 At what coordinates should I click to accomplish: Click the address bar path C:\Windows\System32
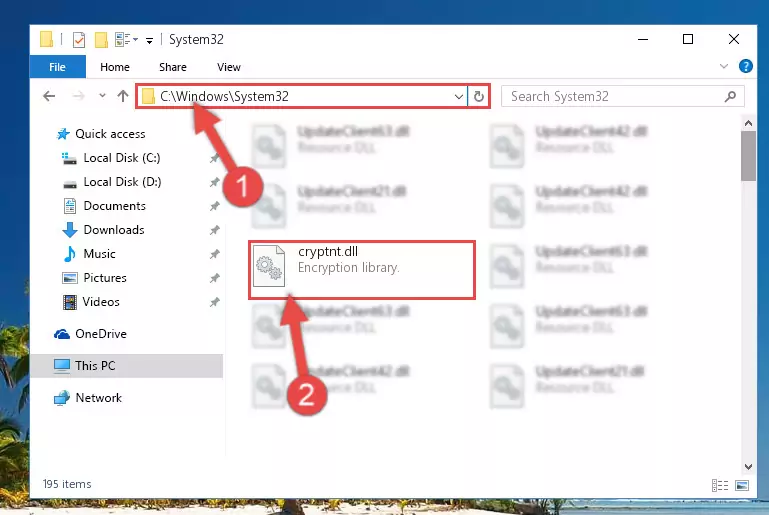click(224, 96)
